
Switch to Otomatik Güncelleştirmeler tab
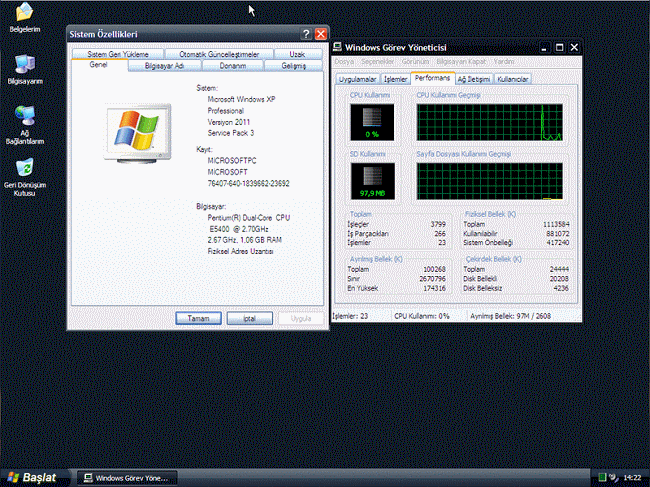pos(219,54)
